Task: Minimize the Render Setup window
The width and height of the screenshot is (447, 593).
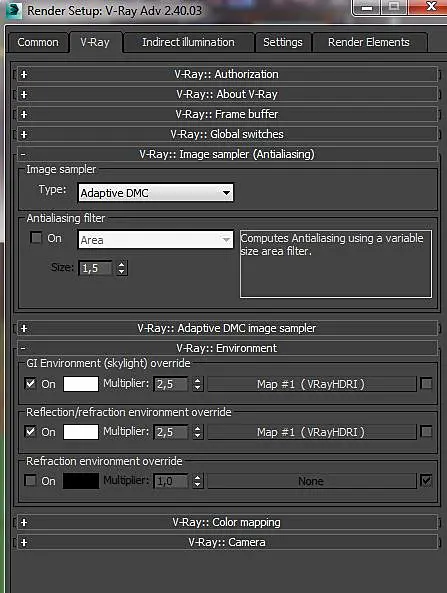Action: click(366, 7)
